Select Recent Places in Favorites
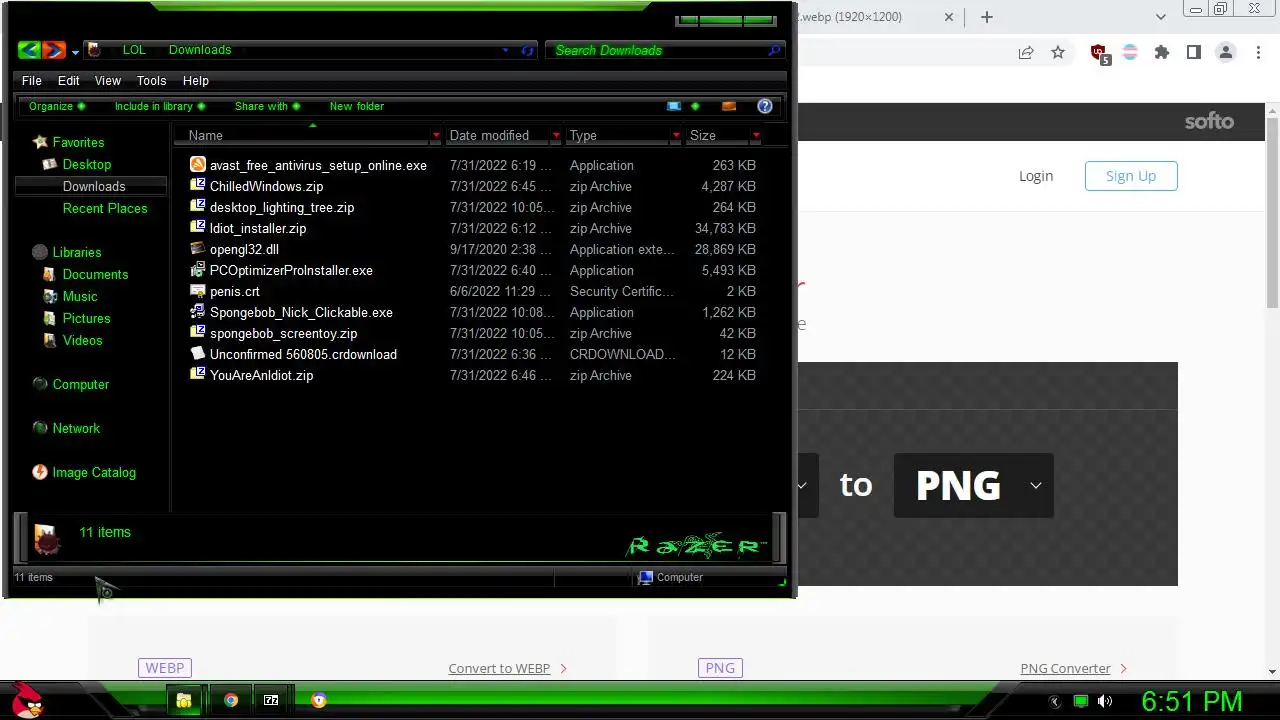The width and height of the screenshot is (1280, 720). (105, 208)
